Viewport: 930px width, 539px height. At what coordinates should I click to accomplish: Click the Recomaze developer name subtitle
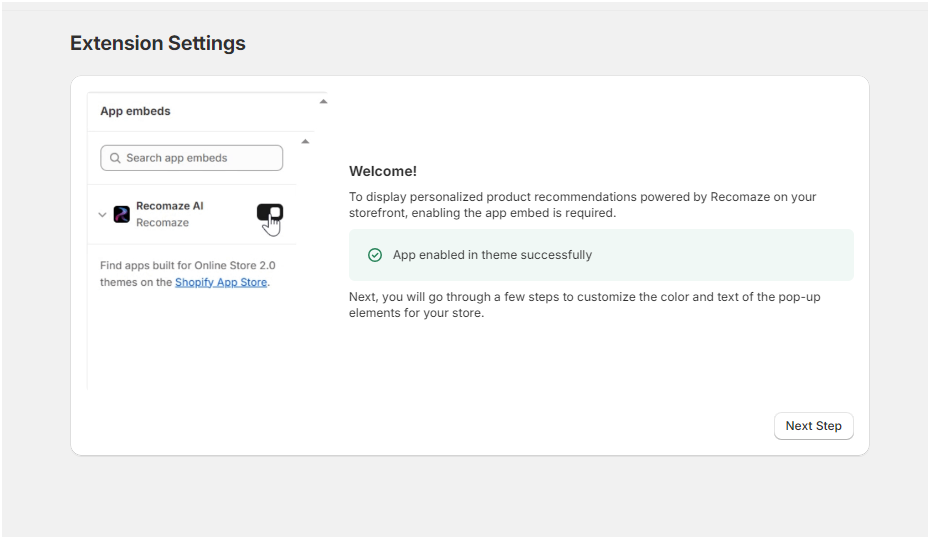tap(163, 222)
